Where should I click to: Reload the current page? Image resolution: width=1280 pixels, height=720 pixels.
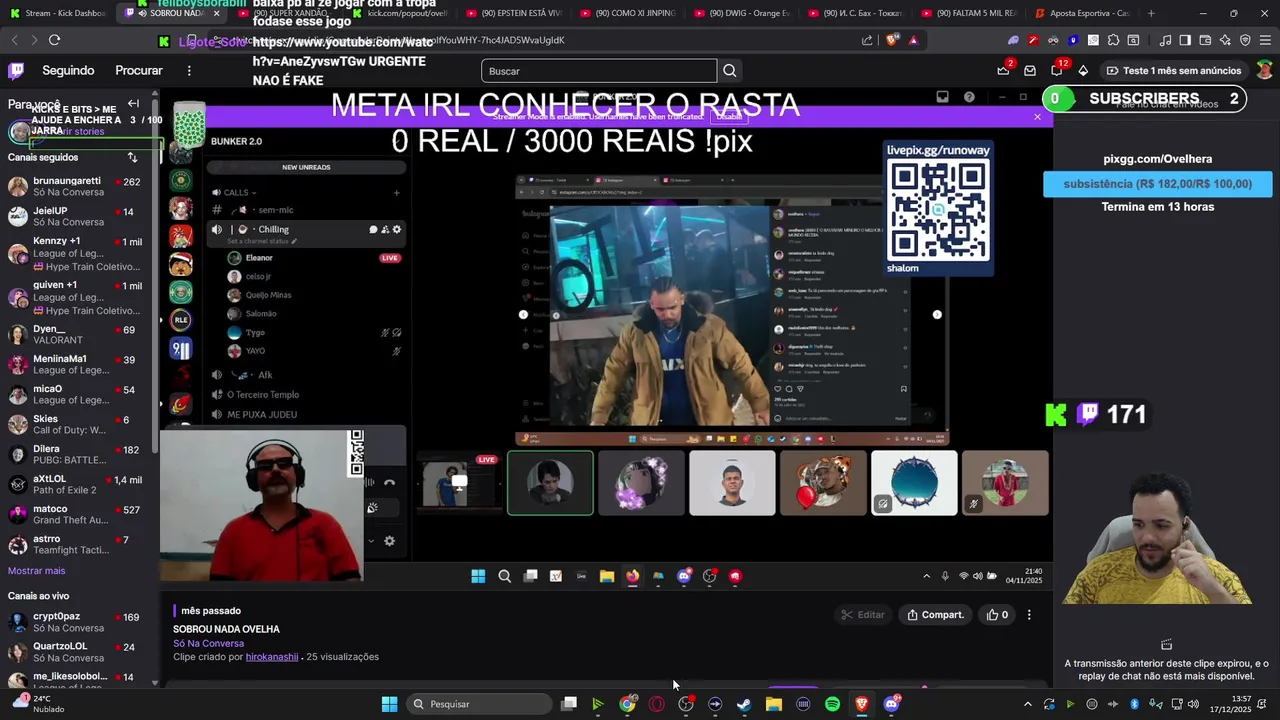54,40
